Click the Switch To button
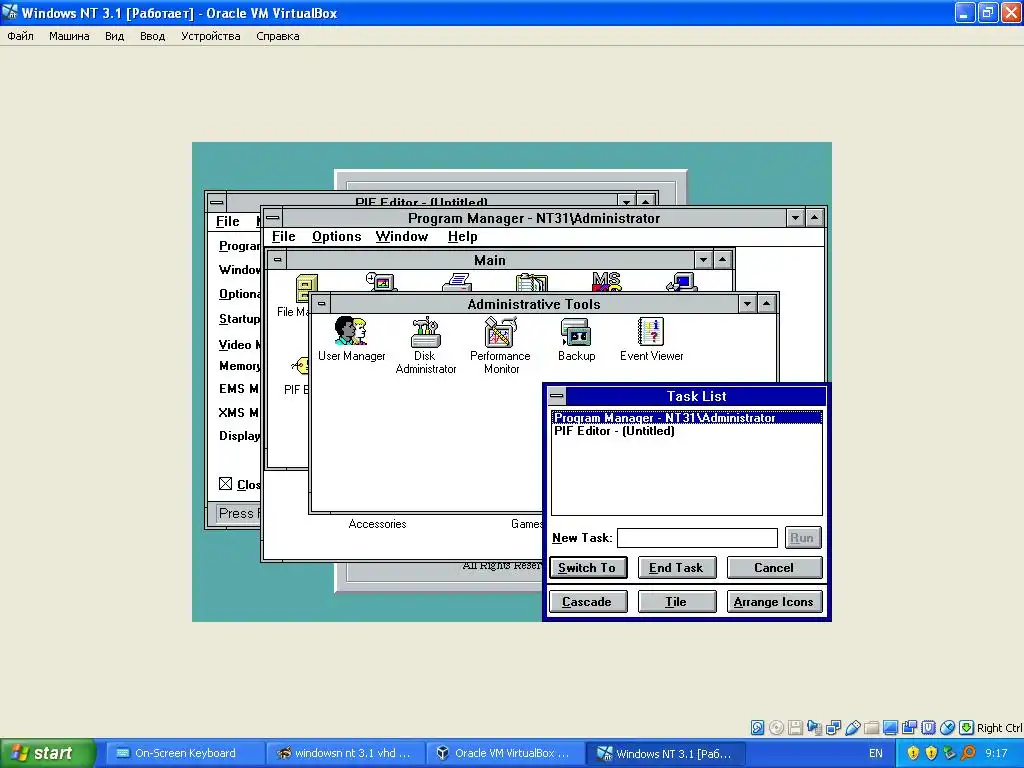This screenshot has width=1024, height=768. [588, 568]
